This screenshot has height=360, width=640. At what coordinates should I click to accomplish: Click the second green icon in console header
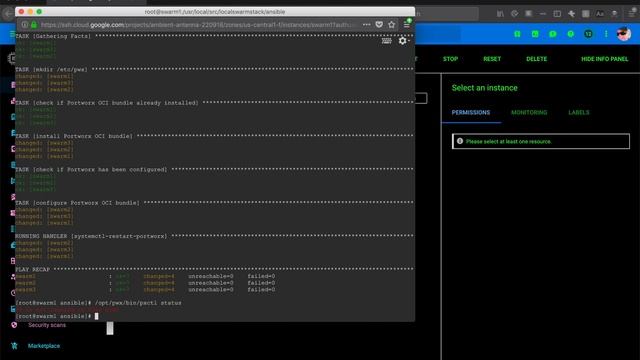click(535, 34)
